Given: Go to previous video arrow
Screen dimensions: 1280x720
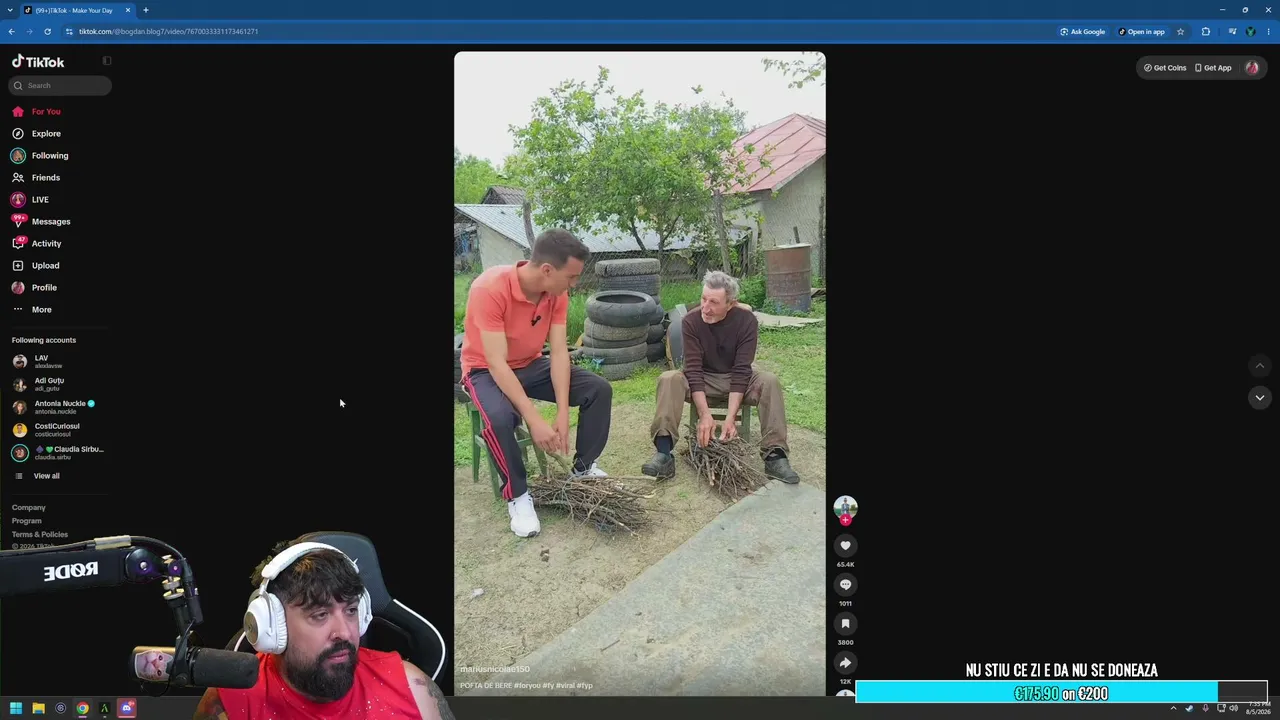Looking at the screenshot, I should point(1259,366).
